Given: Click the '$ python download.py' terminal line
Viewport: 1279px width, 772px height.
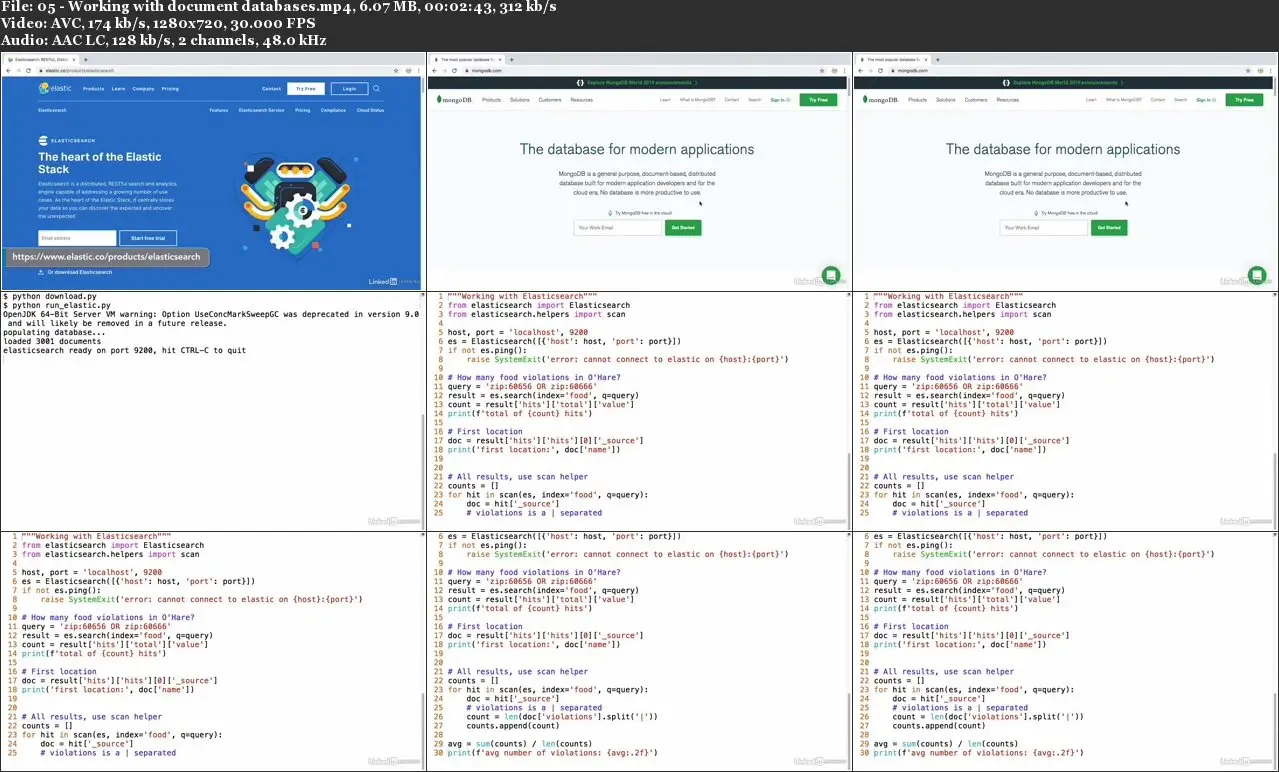Looking at the screenshot, I should click(52, 297).
